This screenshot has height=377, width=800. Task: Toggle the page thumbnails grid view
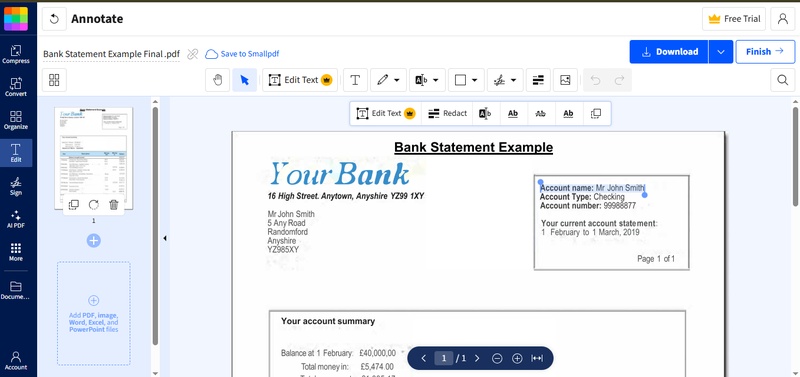tap(54, 80)
